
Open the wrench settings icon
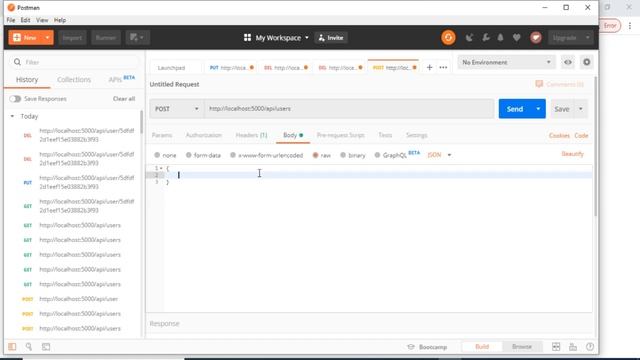point(486,38)
